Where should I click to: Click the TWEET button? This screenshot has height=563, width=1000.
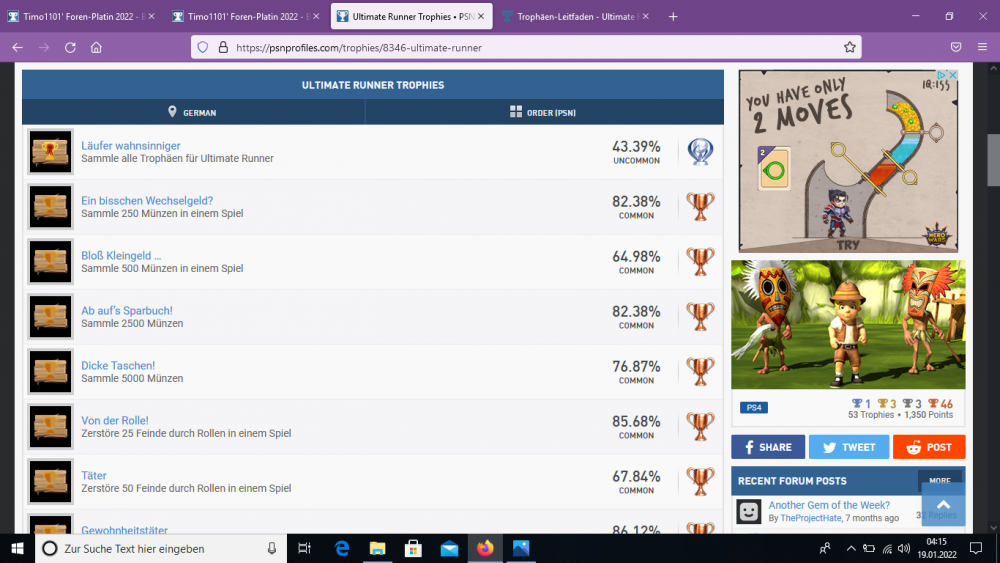pos(847,447)
